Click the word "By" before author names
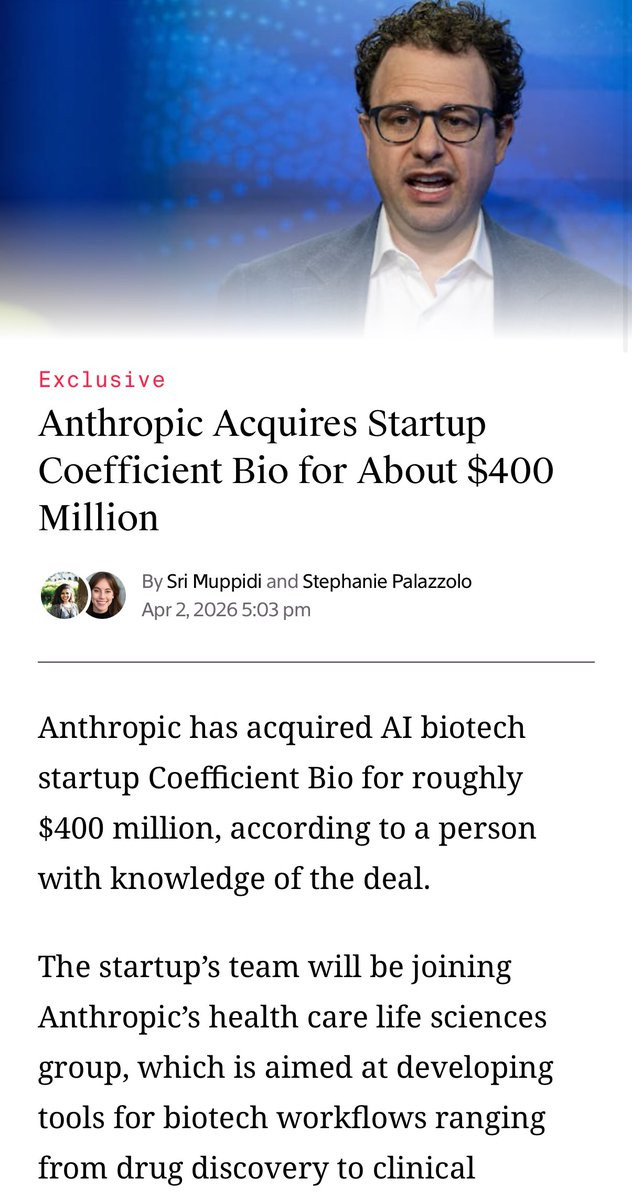Image resolution: width=632 pixels, height=1200 pixels. (x=152, y=581)
